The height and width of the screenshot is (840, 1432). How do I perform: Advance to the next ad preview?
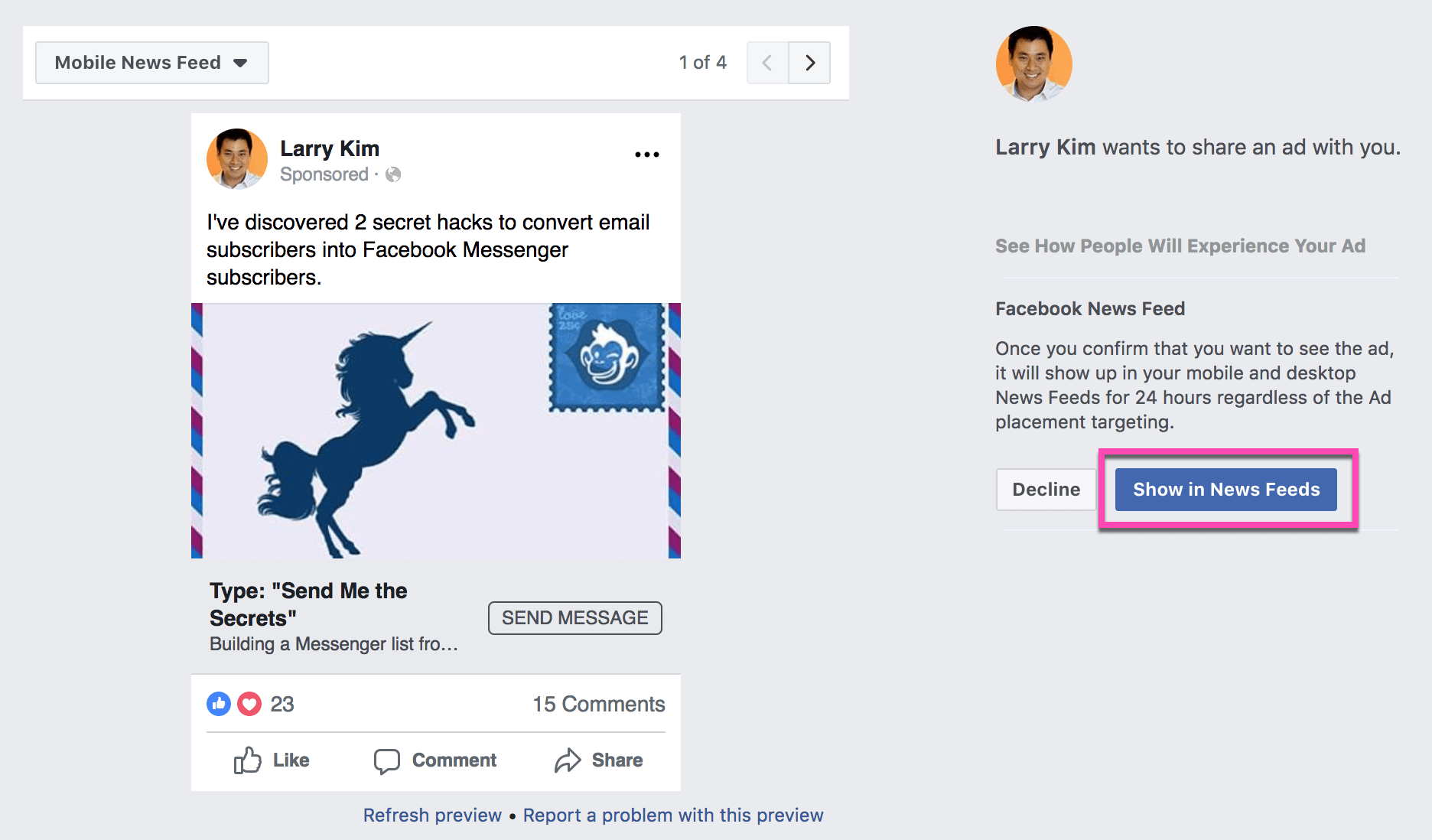click(809, 62)
